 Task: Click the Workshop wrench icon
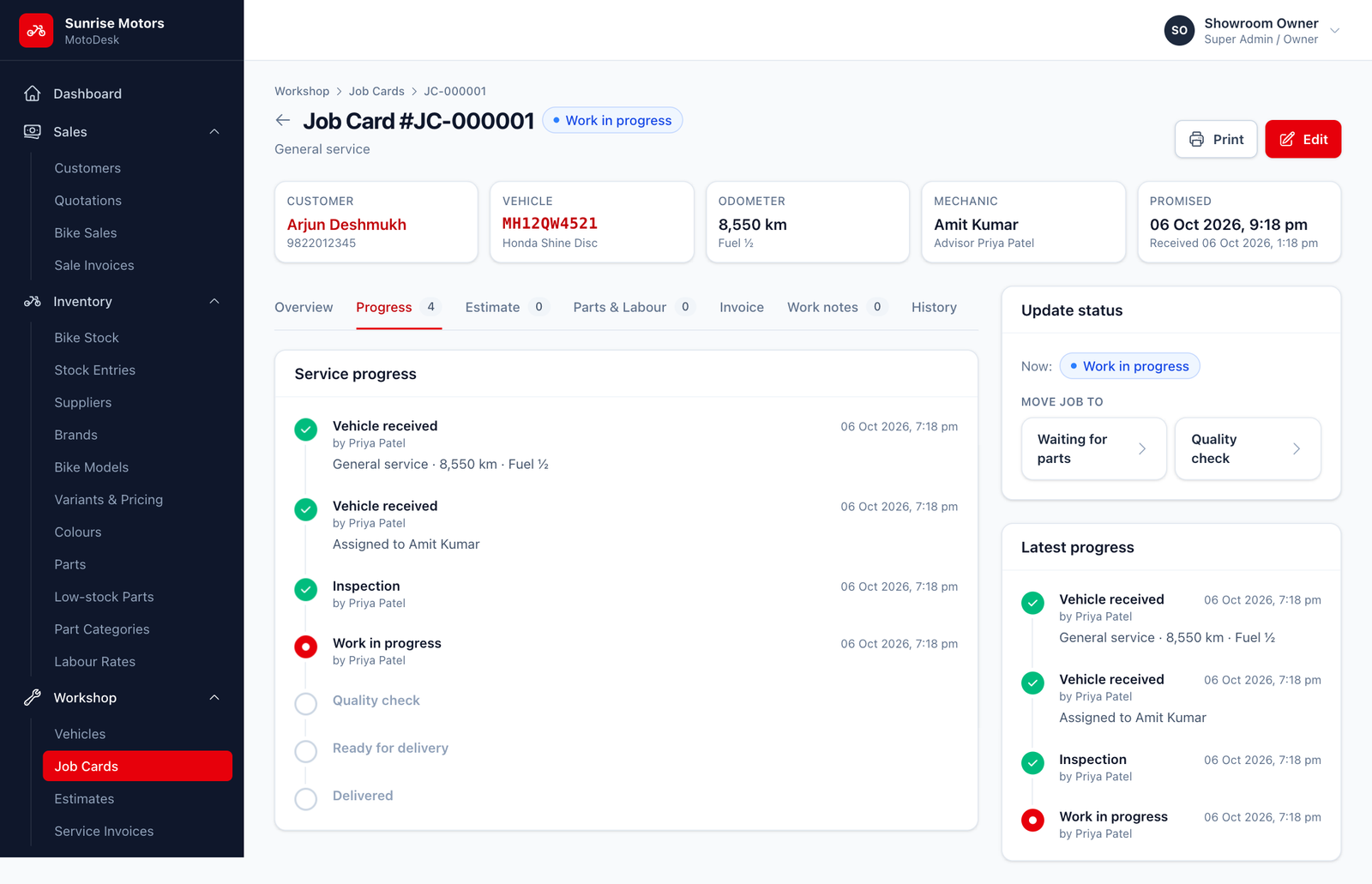(33, 697)
